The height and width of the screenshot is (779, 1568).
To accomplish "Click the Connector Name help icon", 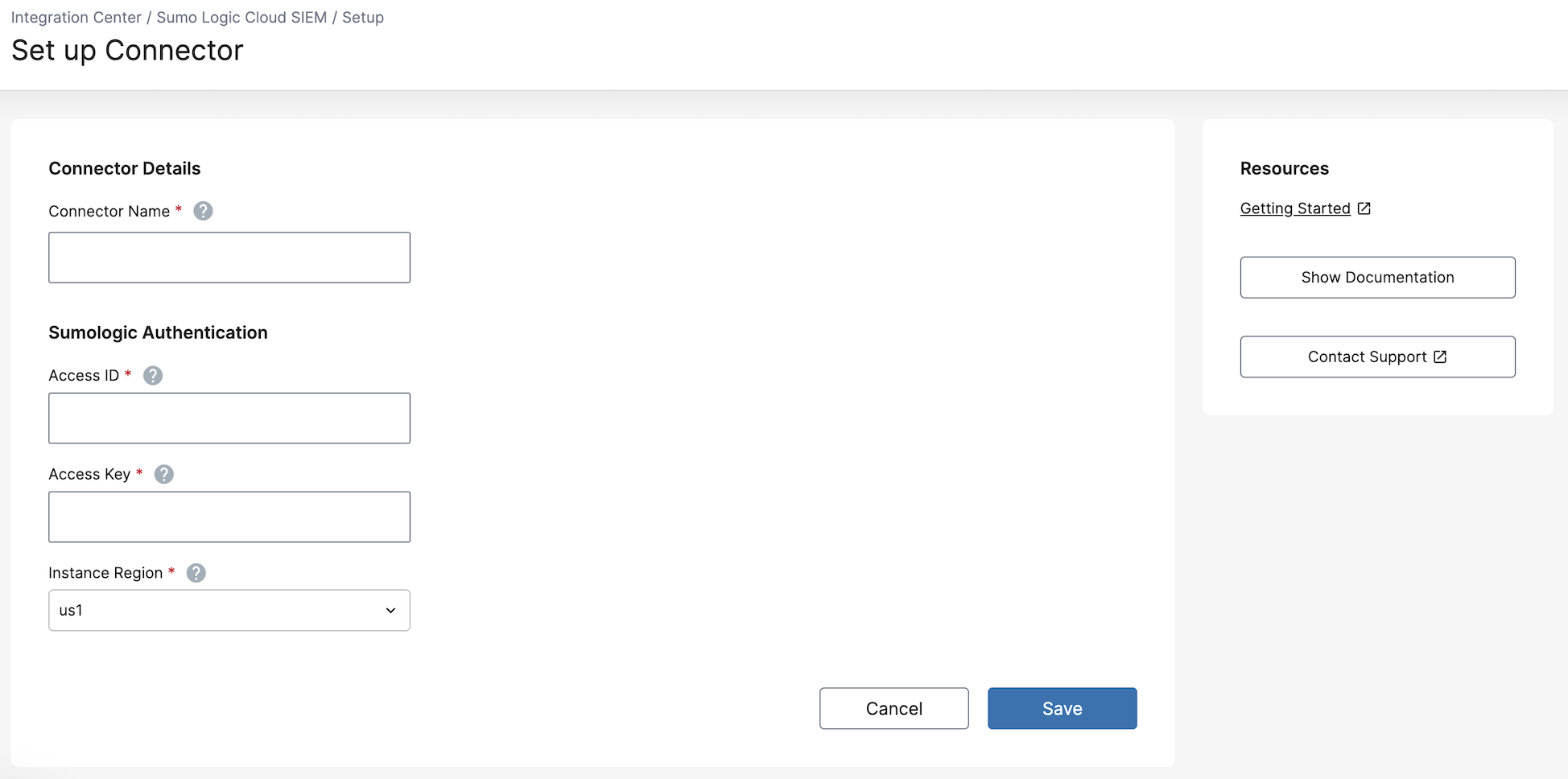I will 203,211.
